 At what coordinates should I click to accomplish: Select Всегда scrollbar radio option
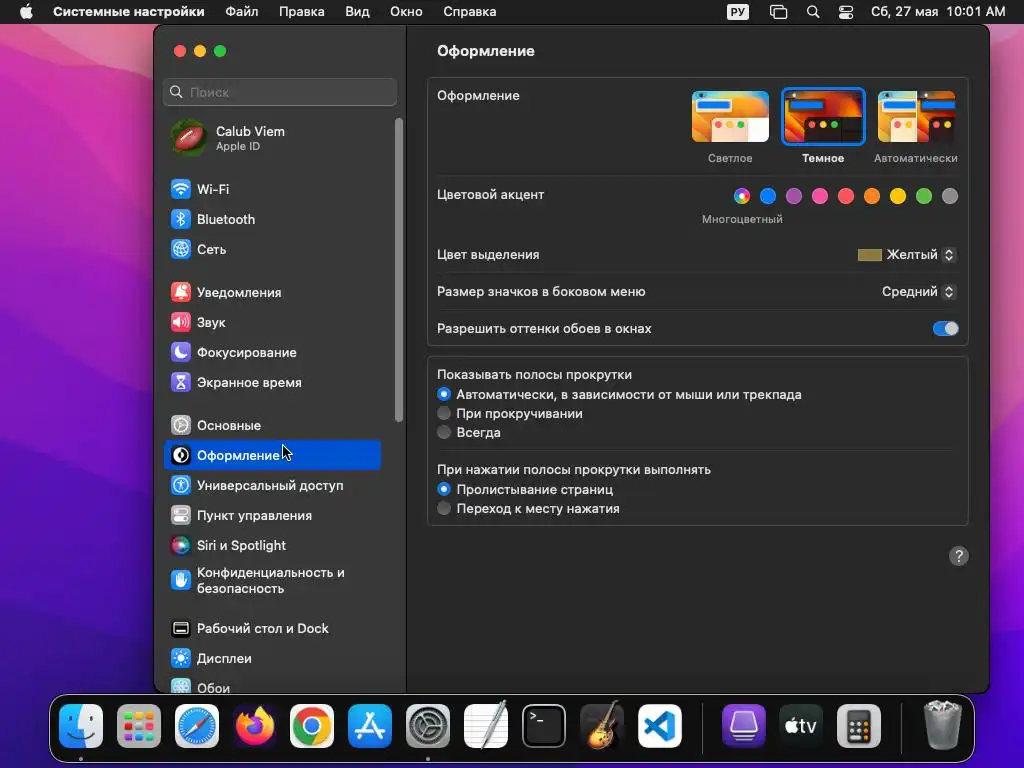click(444, 432)
